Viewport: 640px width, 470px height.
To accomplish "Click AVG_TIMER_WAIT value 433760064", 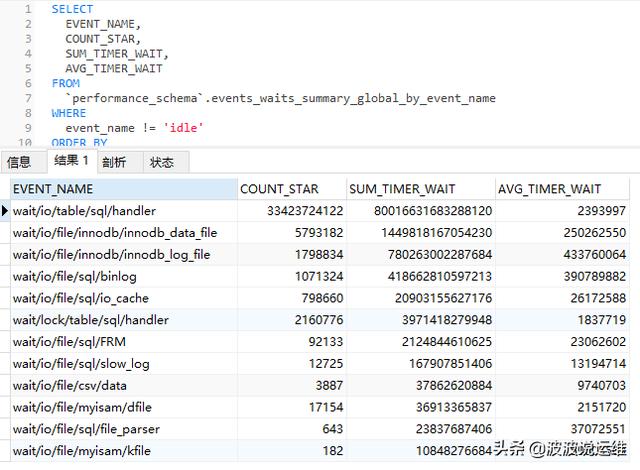I will click(595, 255).
